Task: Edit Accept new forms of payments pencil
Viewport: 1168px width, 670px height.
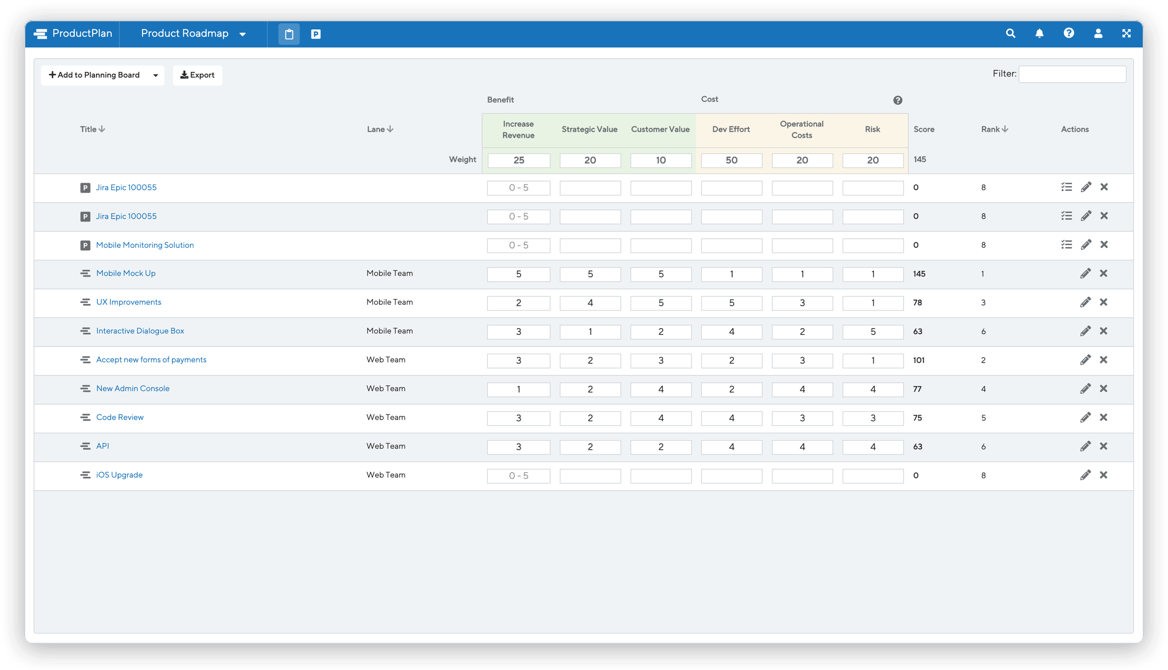Action: coord(1085,360)
